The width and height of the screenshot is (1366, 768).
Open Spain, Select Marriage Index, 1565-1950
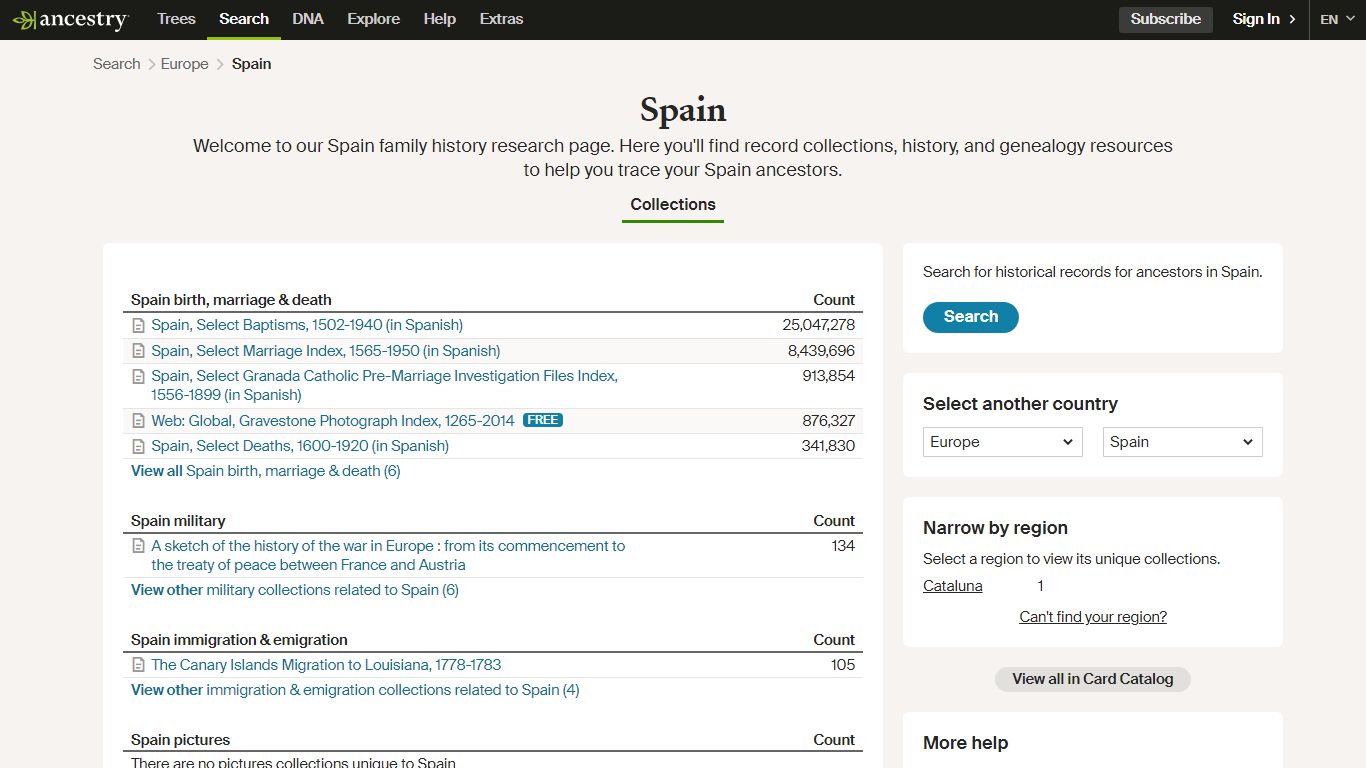pos(326,351)
